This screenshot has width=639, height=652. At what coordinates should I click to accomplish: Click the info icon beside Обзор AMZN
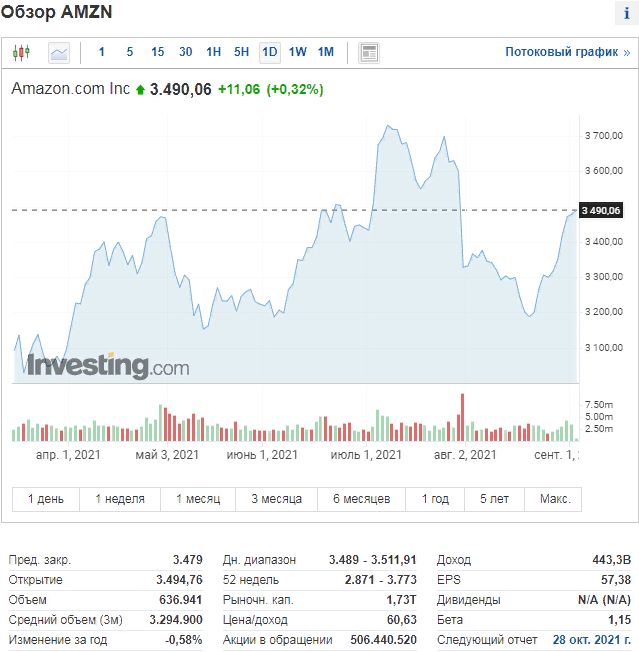click(627, 13)
